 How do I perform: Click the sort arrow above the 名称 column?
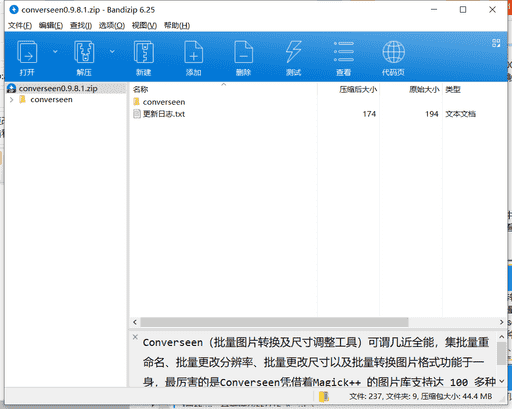[x=224, y=85]
